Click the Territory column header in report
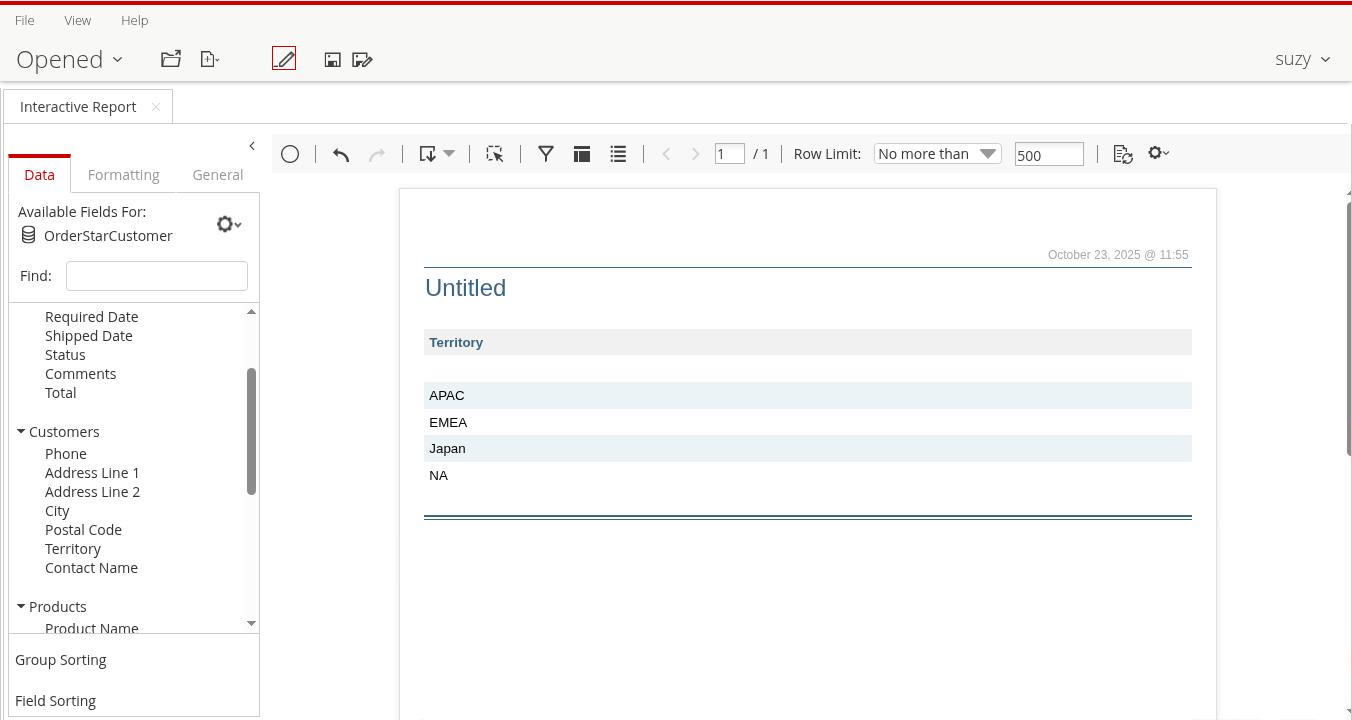 456,342
